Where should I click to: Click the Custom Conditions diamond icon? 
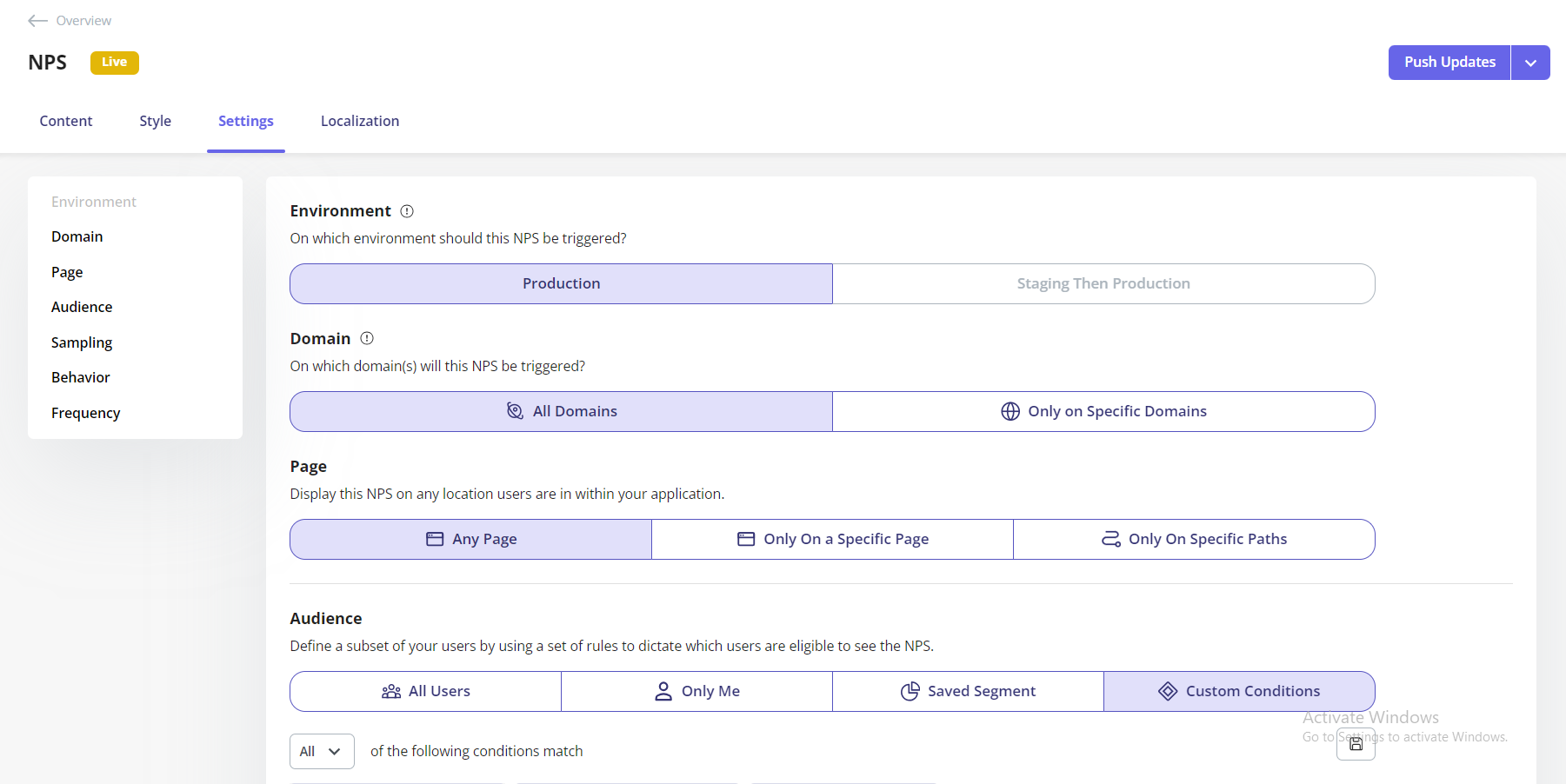click(1167, 690)
